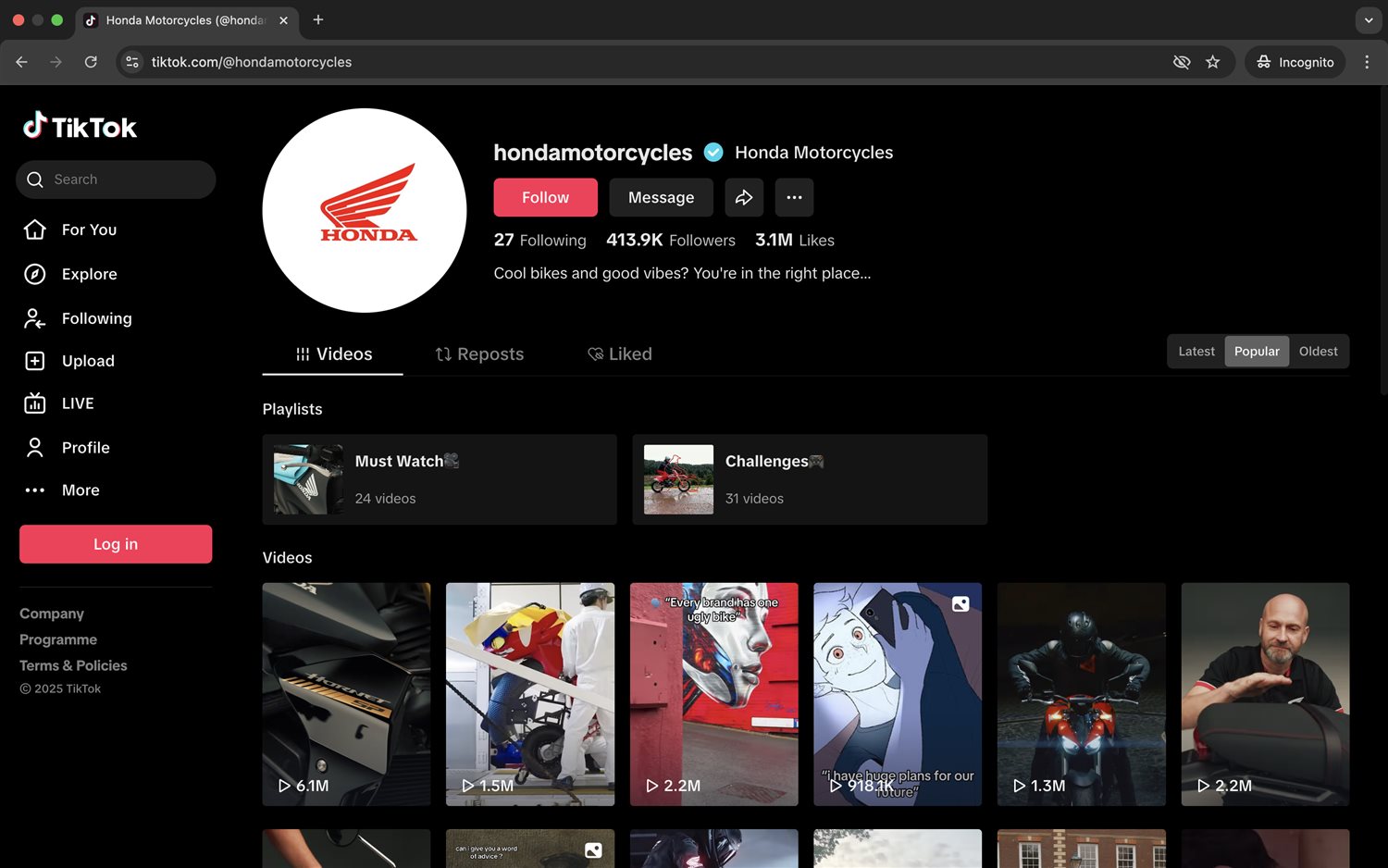
Task: Click the TikTok logo
Action: coord(80,126)
